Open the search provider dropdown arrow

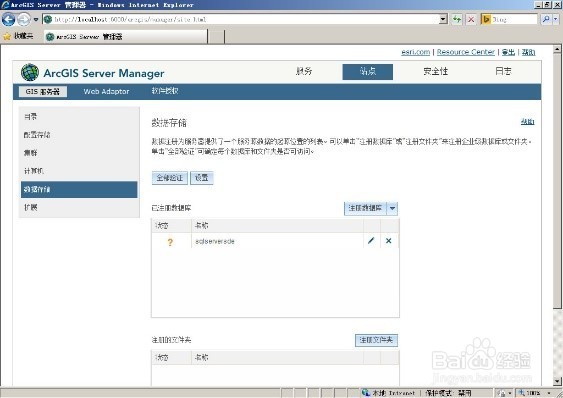556,19
